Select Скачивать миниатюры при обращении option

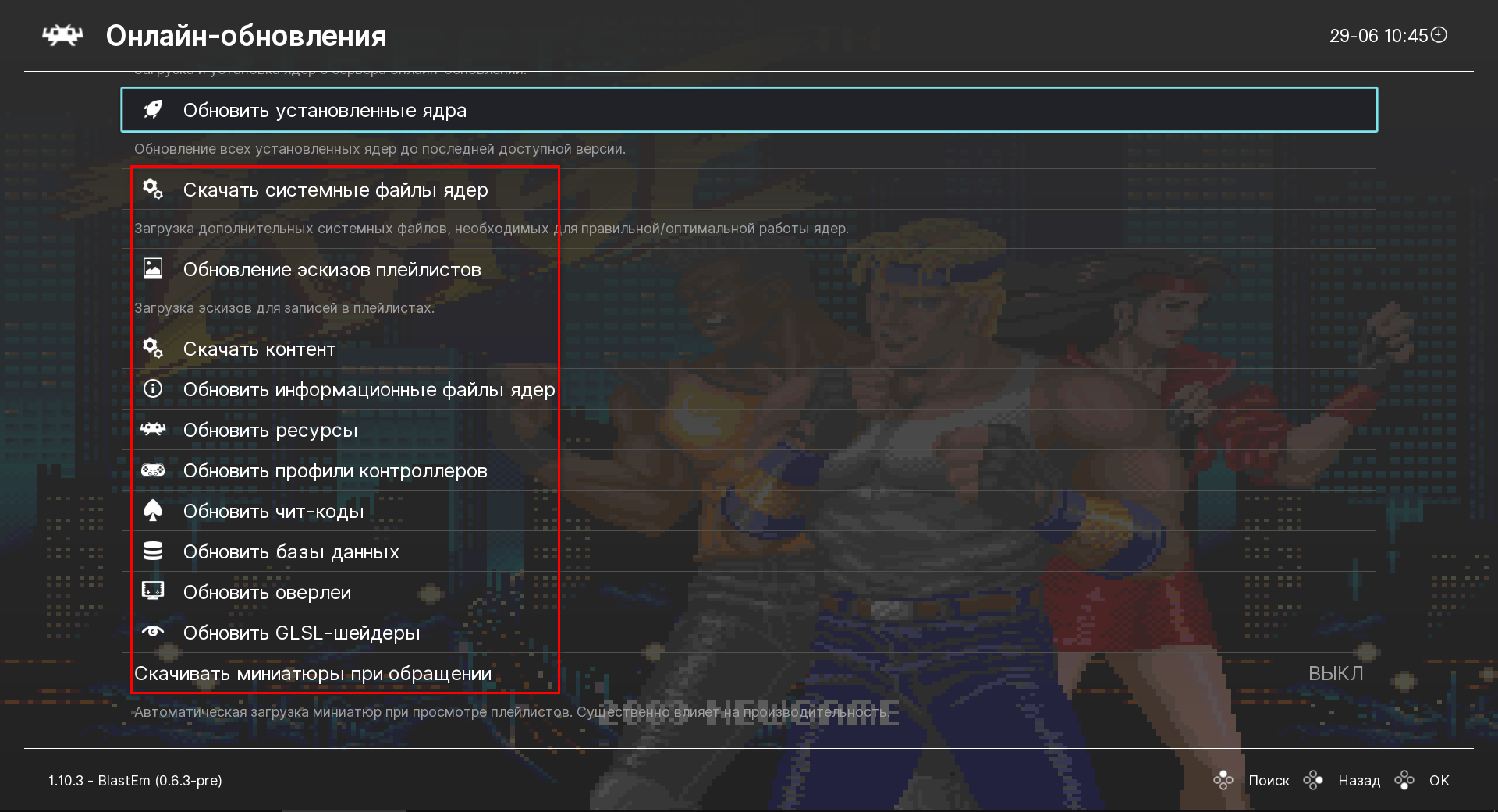point(749,673)
